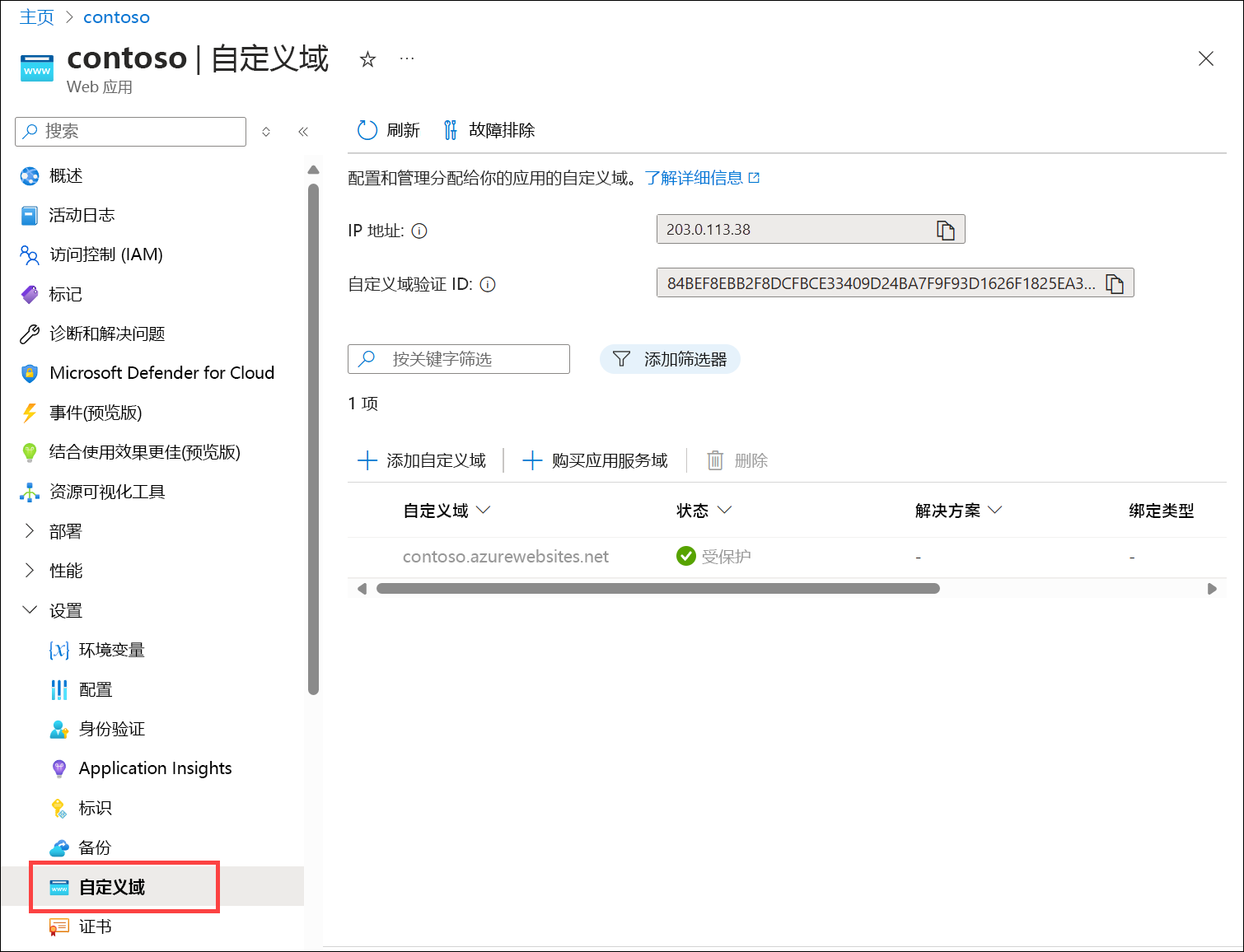The height and width of the screenshot is (952, 1244).
Task: Open the contoso breadcrumb link
Action: (x=116, y=17)
